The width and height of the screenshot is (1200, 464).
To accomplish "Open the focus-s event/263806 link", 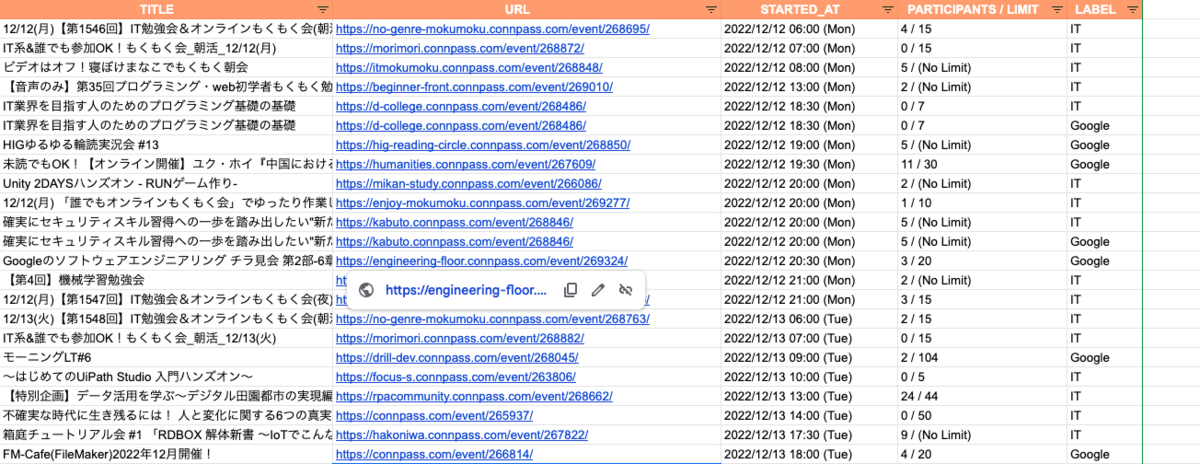I will pyautogui.click(x=456, y=377).
